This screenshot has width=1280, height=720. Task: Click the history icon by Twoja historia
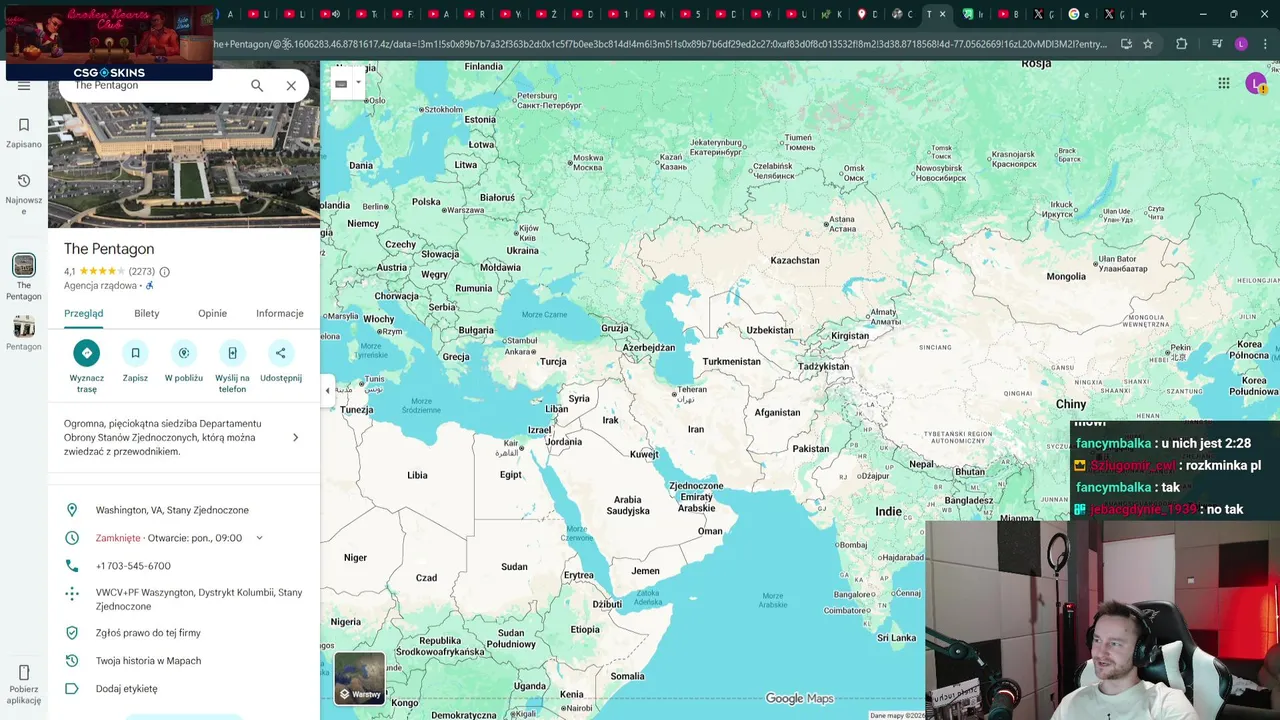click(72, 661)
